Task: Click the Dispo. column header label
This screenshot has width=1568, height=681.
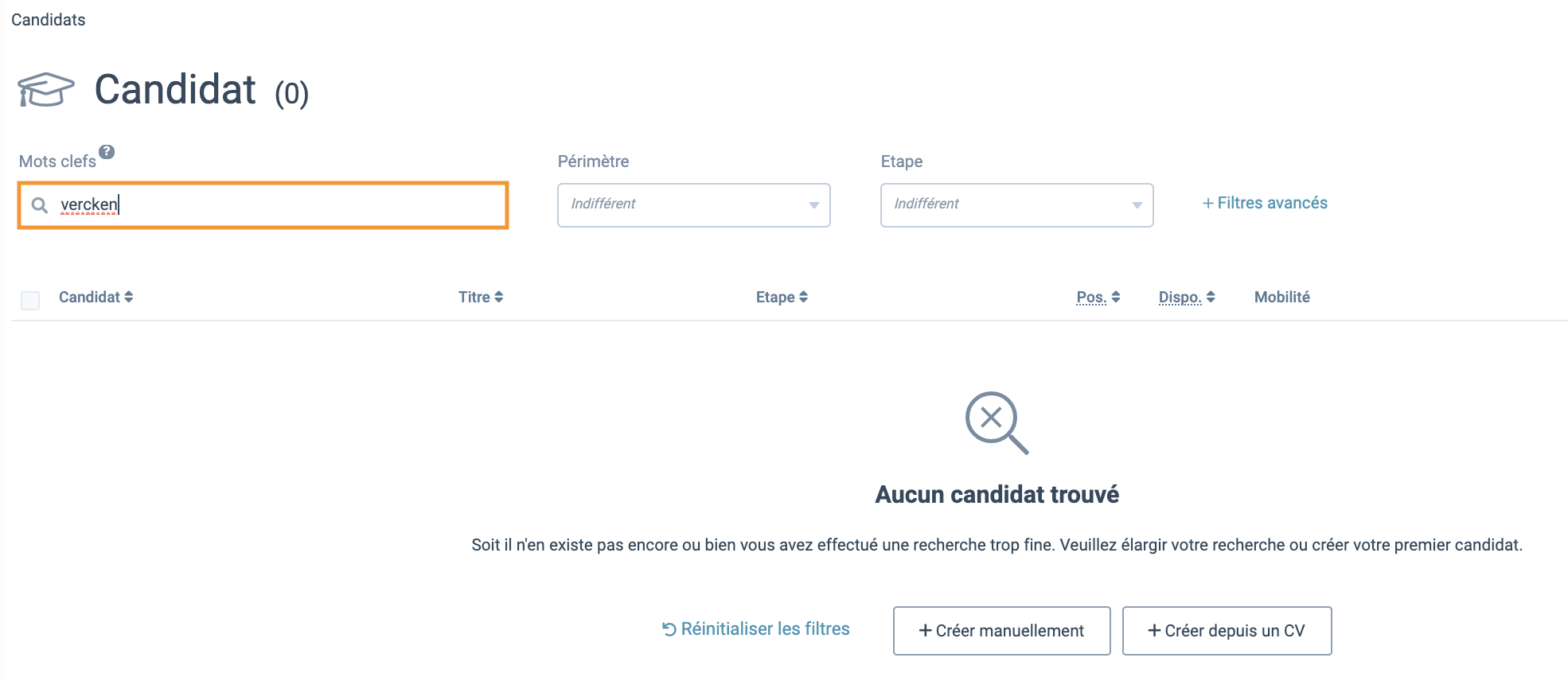Action: tap(1180, 297)
